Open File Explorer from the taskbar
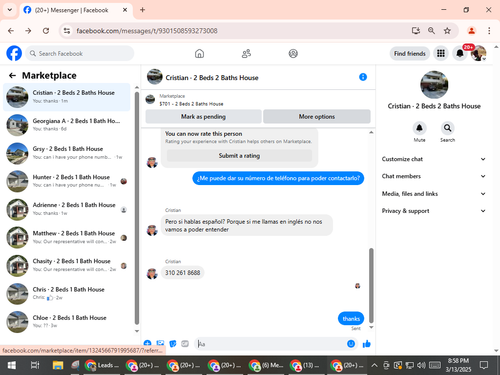Viewport: 500px width, 375px height. tap(58, 366)
